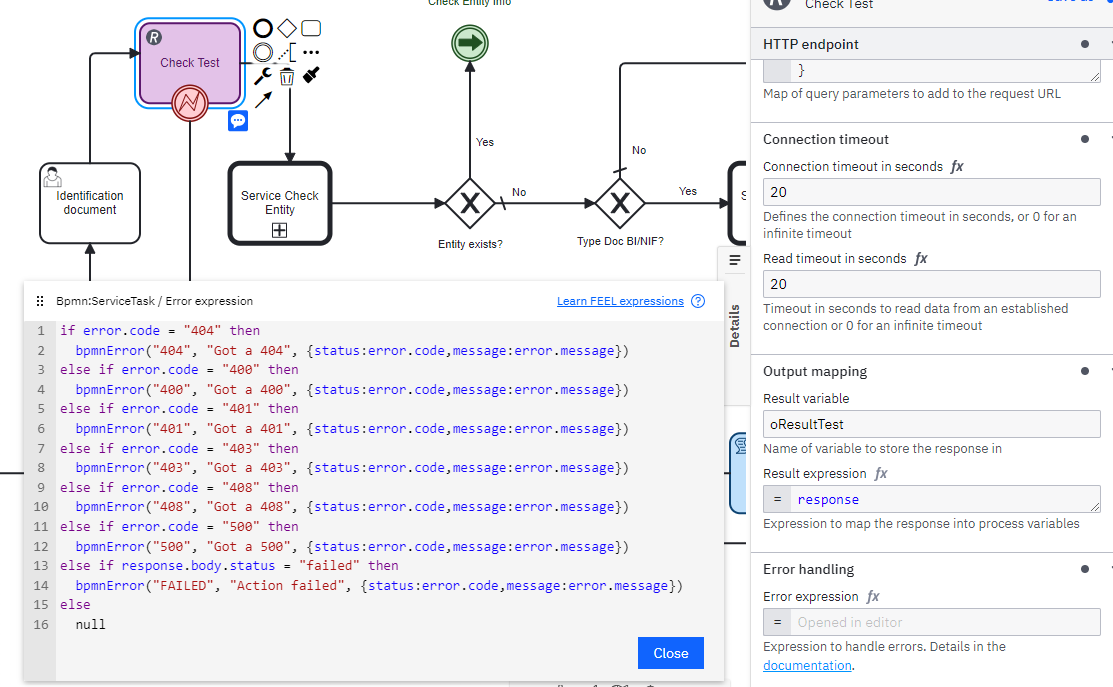This screenshot has height=687, width=1113.
Task: Click the 'null' line in the editor
Action: click(91, 625)
